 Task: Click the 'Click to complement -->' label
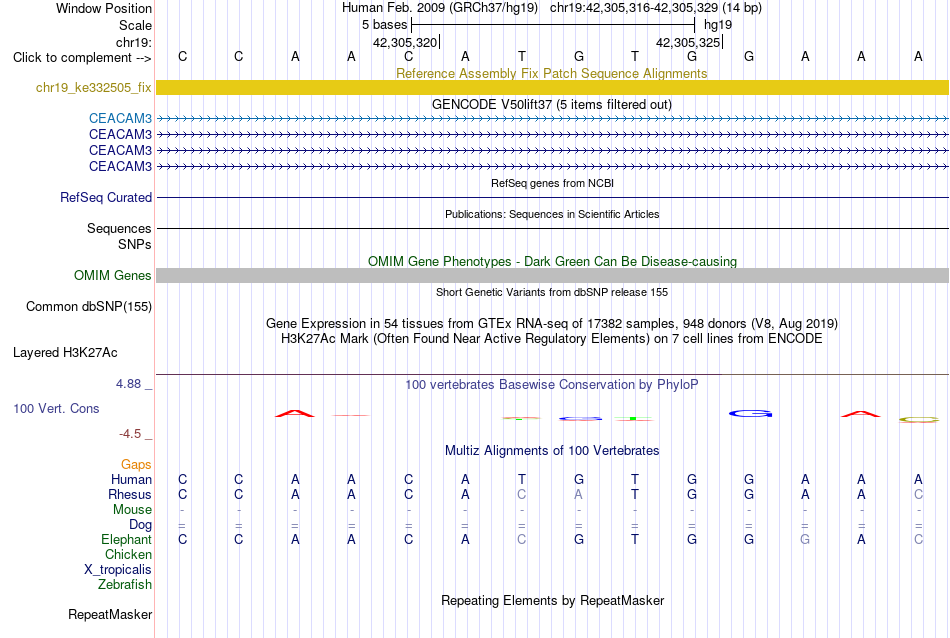click(82, 58)
